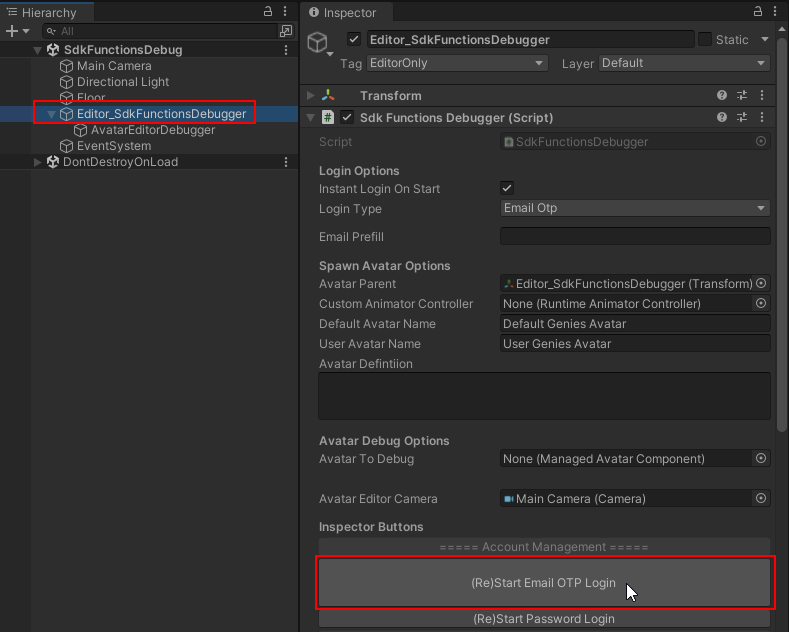Click object picker for Custom Animator Controller
This screenshot has width=789, height=632.
click(x=761, y=304)
